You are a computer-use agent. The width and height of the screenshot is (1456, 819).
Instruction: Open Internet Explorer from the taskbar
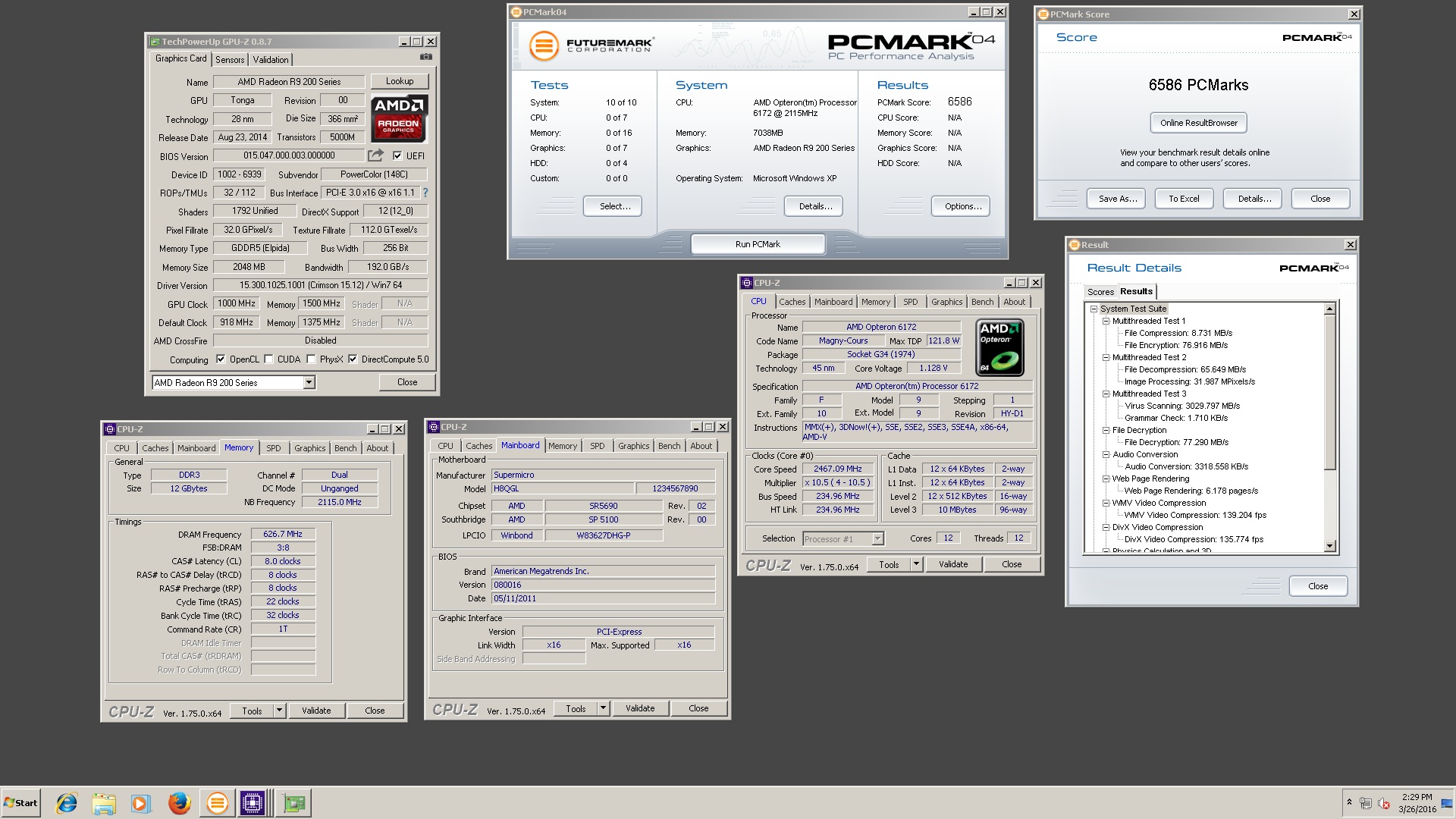pos(67,803)
